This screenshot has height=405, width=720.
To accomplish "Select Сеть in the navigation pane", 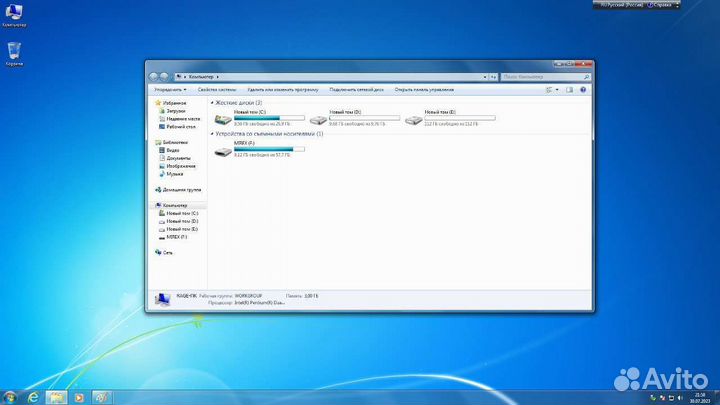I will coord(167,252).
